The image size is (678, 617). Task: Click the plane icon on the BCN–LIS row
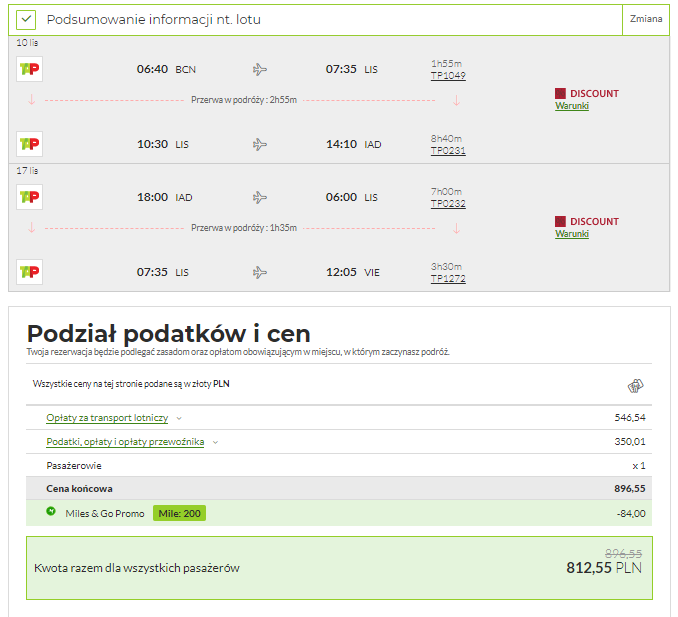[259, 69]
